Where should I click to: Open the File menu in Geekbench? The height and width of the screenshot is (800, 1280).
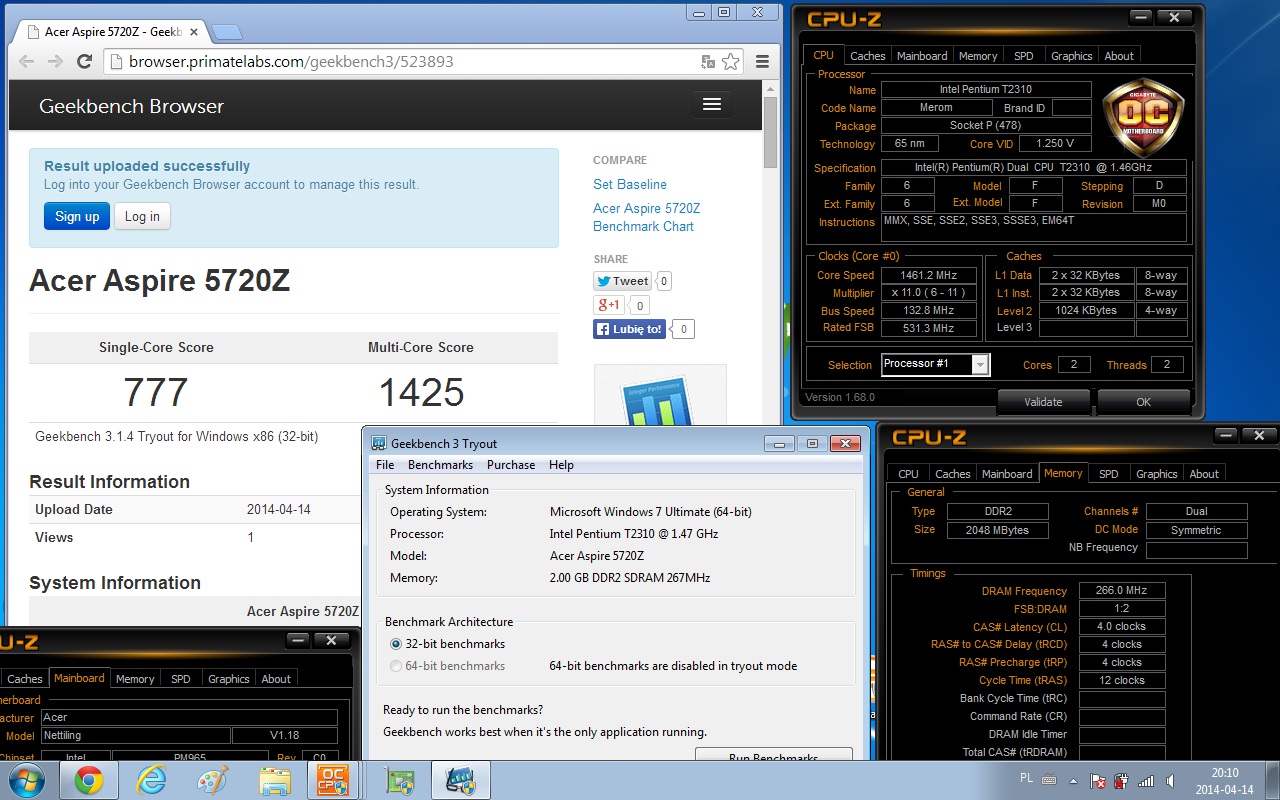385,465
